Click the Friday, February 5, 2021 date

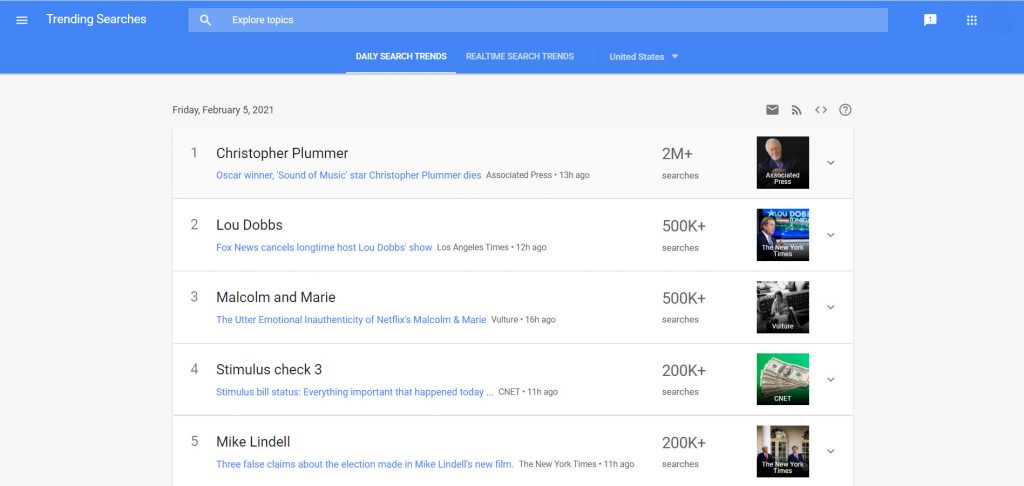pyautogui.click(x=223, y=110)
